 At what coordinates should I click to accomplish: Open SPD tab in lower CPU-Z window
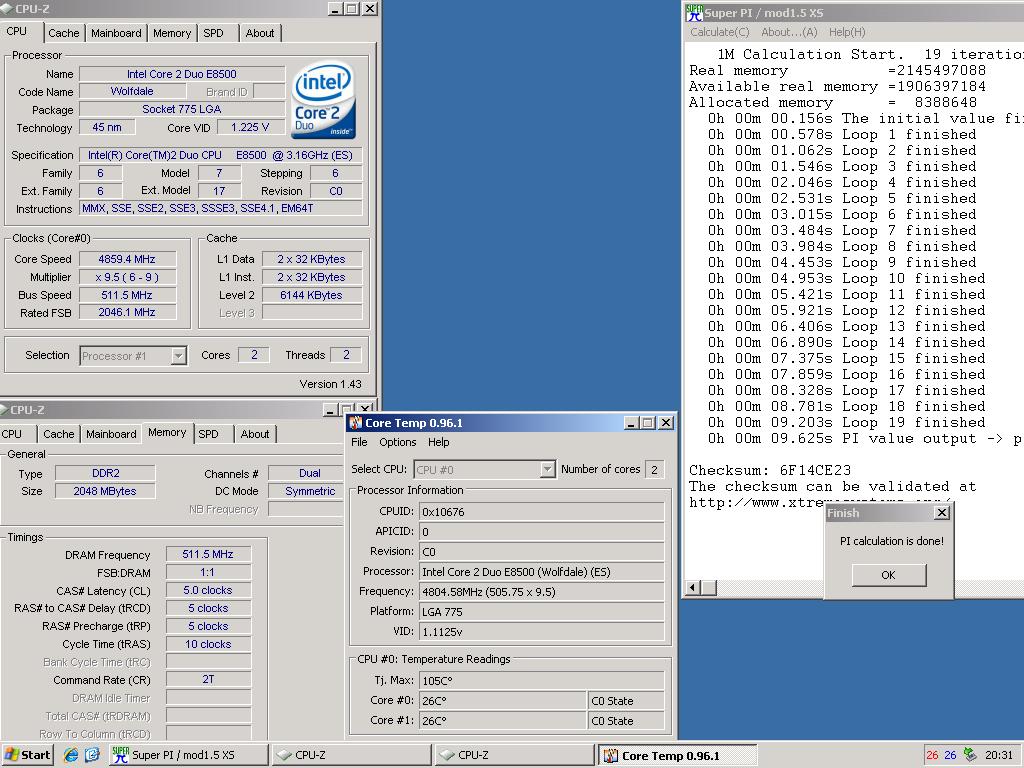[208, 434]
